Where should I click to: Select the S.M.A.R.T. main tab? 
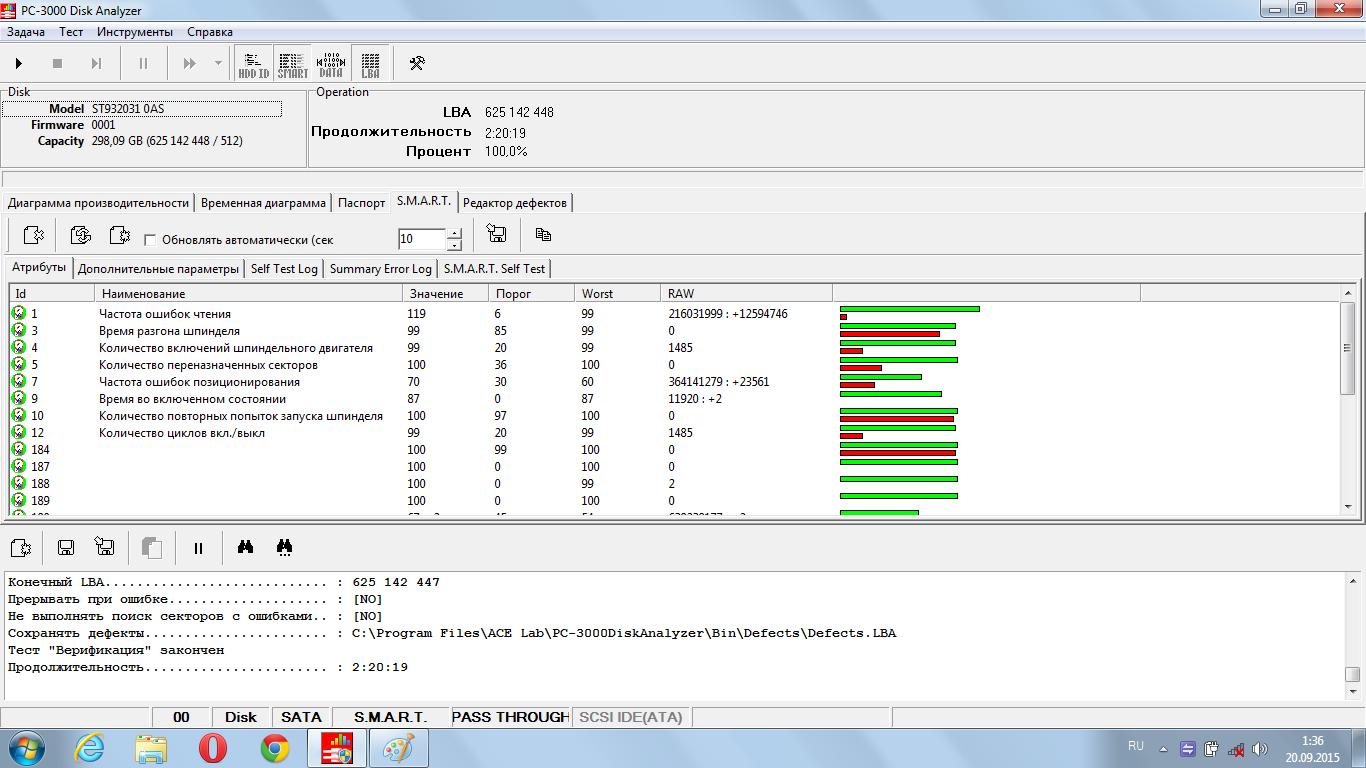pos(424,201)
